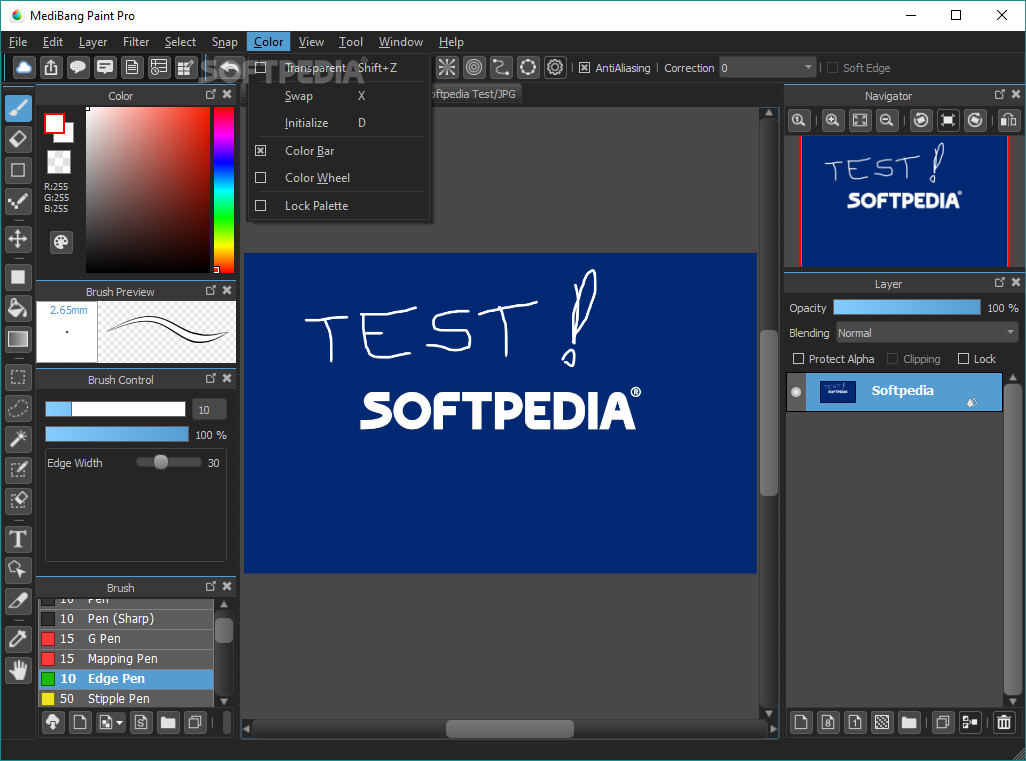1026x761 pixels.
Task: Select the Lasso tool
Action: click(x=18, y=408)
